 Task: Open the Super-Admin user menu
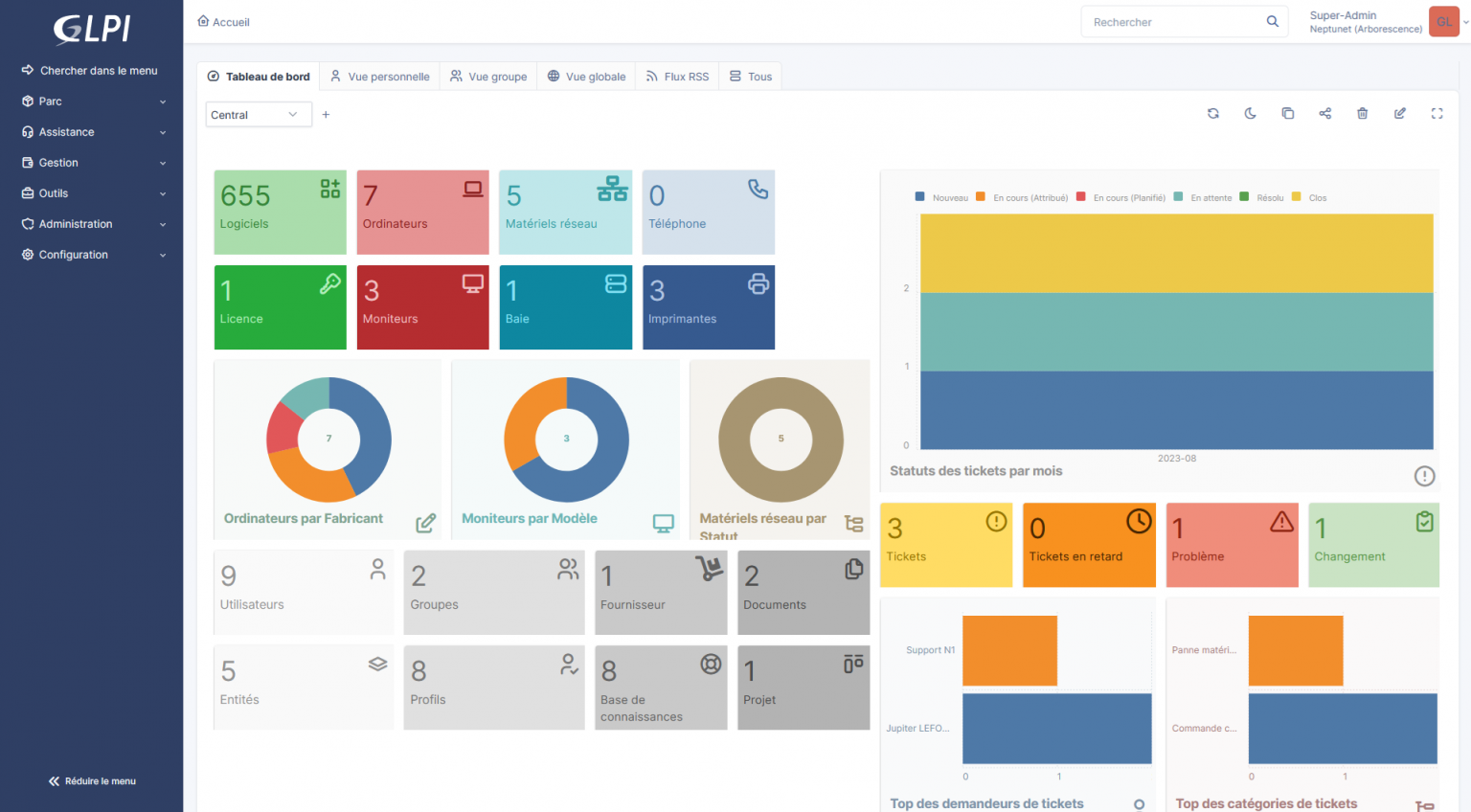tap(1388, 22)
